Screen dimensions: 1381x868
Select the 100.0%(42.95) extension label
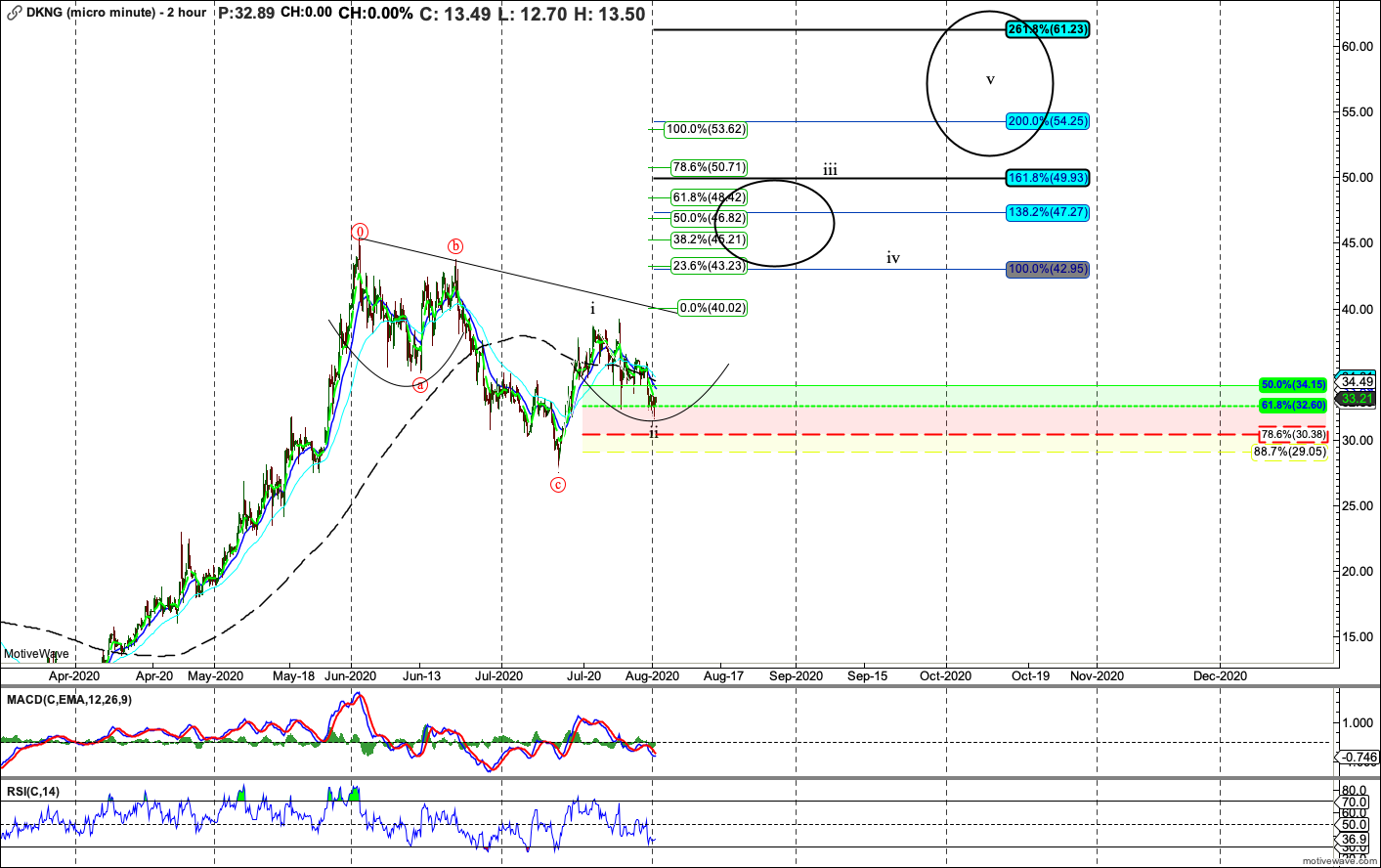click(1047, 269)
